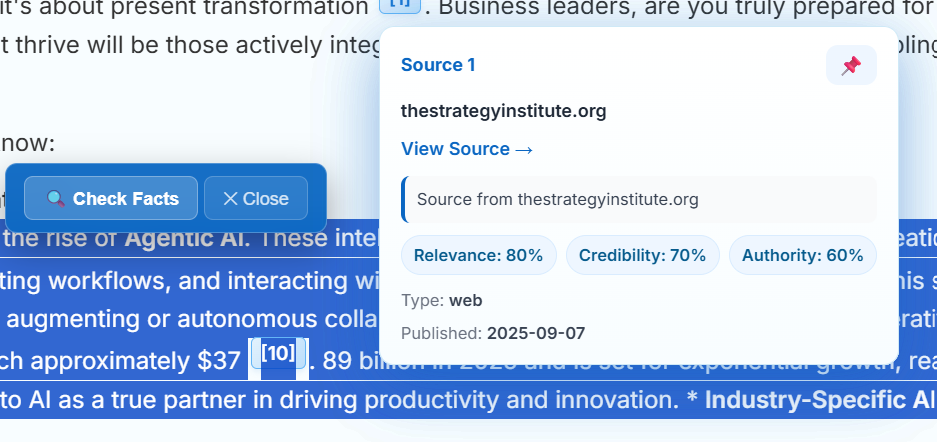
Task: Click the Published date 2025-09-07
Action: (x=535, y=332)
